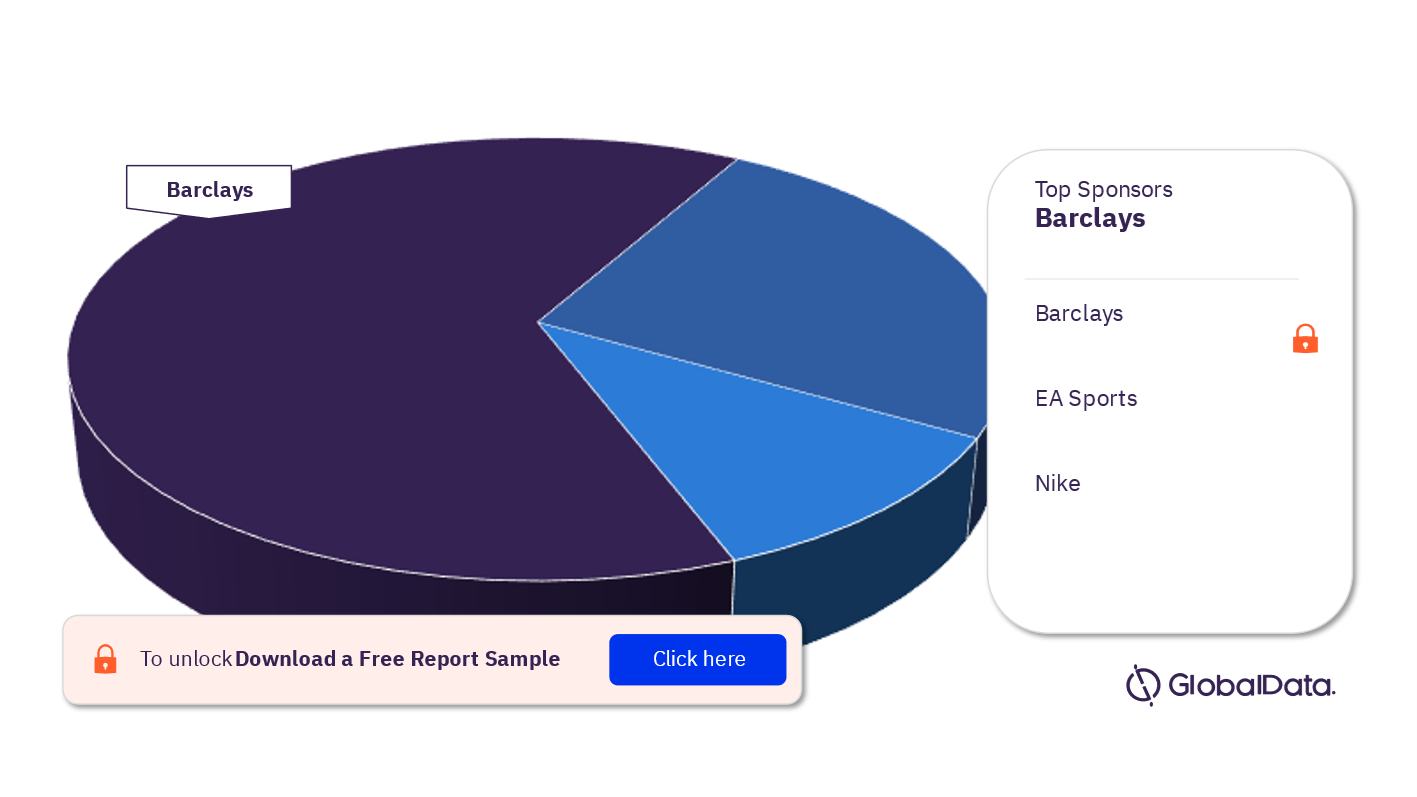Click the GlobalData wordmark text
Image resolution: width=1417 pixels, height=797 pixels.
point(1250,686)
